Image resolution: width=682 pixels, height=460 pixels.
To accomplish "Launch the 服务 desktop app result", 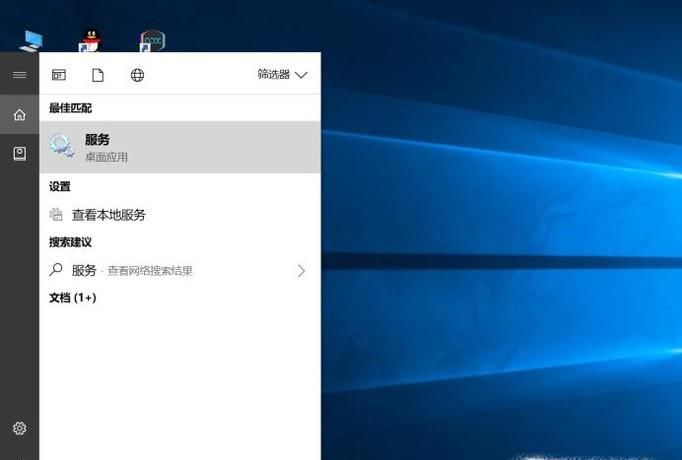I will (180, 147).
